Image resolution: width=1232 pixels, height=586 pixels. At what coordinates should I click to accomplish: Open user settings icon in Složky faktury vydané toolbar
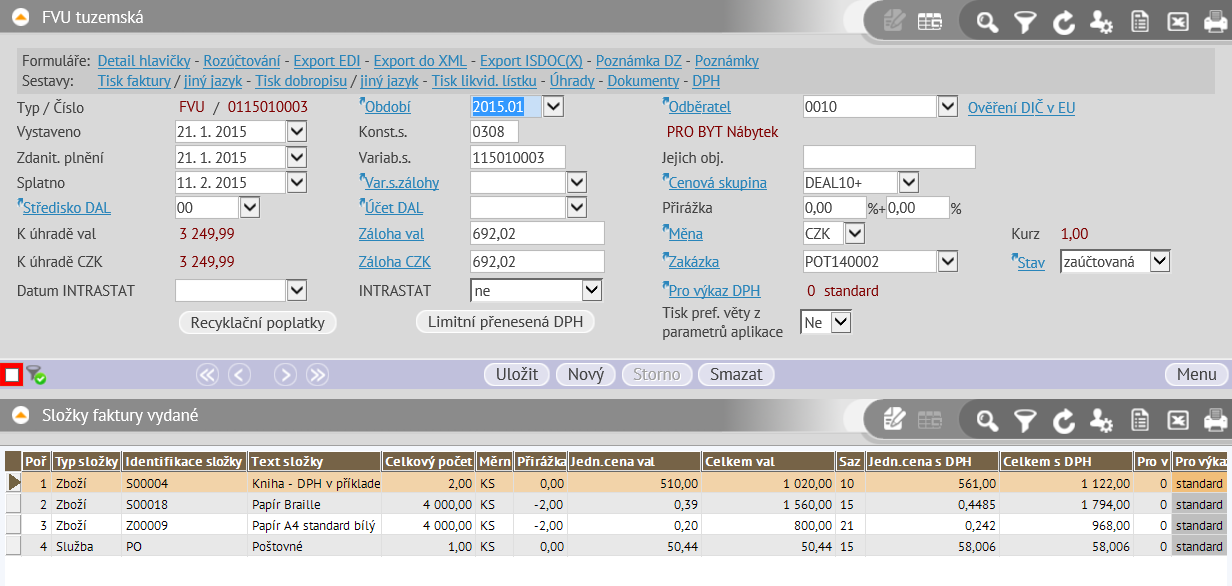[1101, 420]
